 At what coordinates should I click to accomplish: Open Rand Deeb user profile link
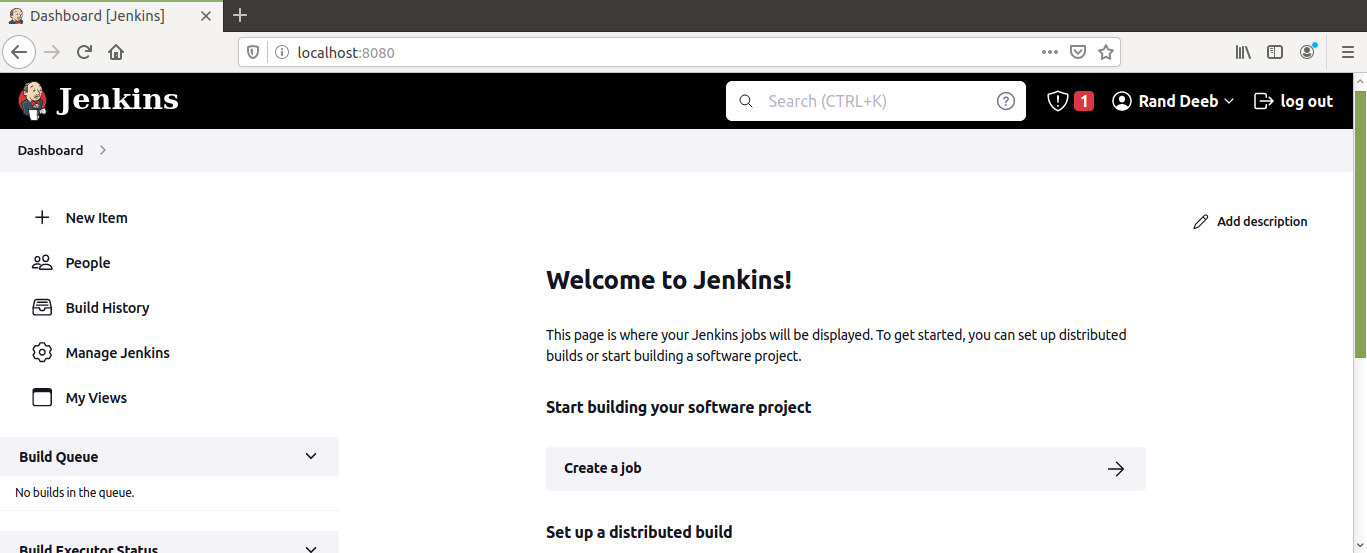tap(1178, 101)
